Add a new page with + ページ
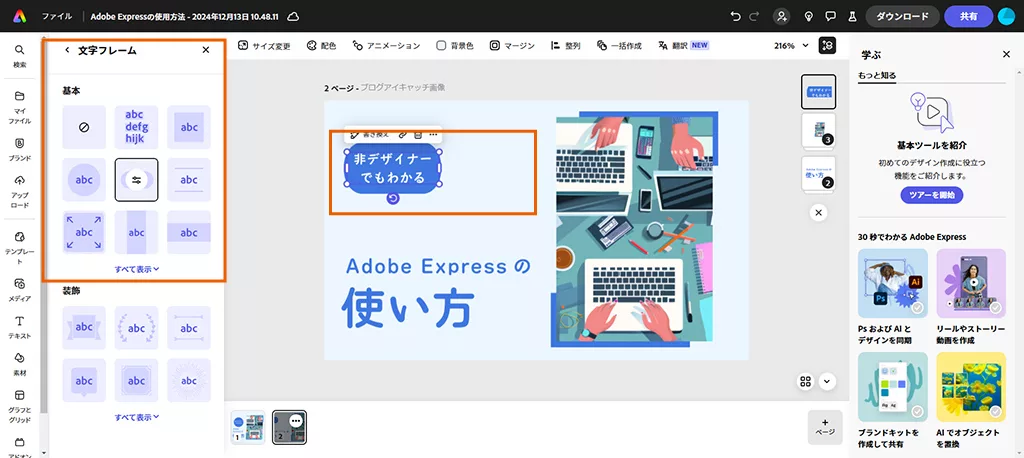The width and height of the screenshot is (1024, 458). coord(825,427)
